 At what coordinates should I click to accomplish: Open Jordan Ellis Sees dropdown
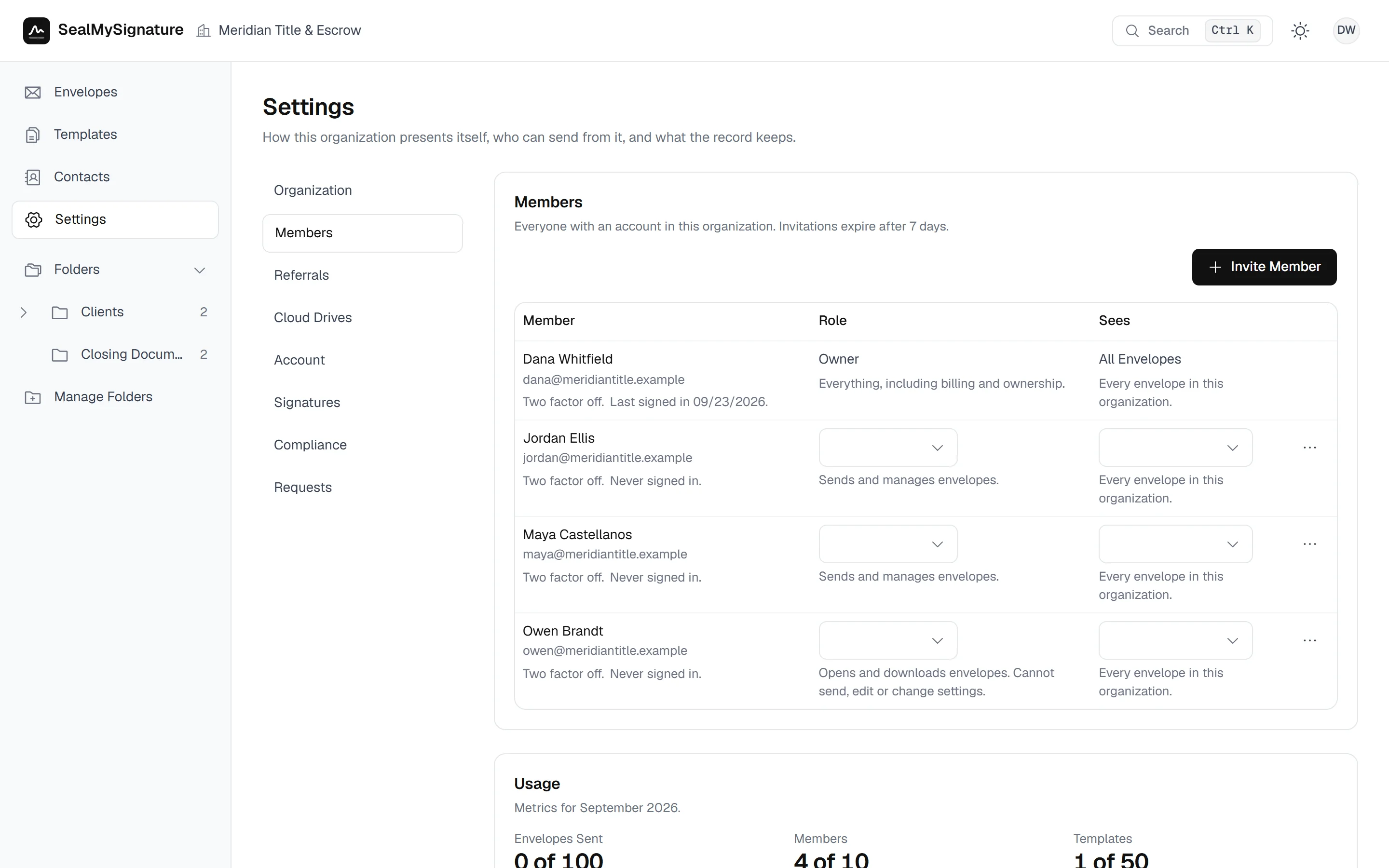pyautogui.click(x=1175, y=447)
